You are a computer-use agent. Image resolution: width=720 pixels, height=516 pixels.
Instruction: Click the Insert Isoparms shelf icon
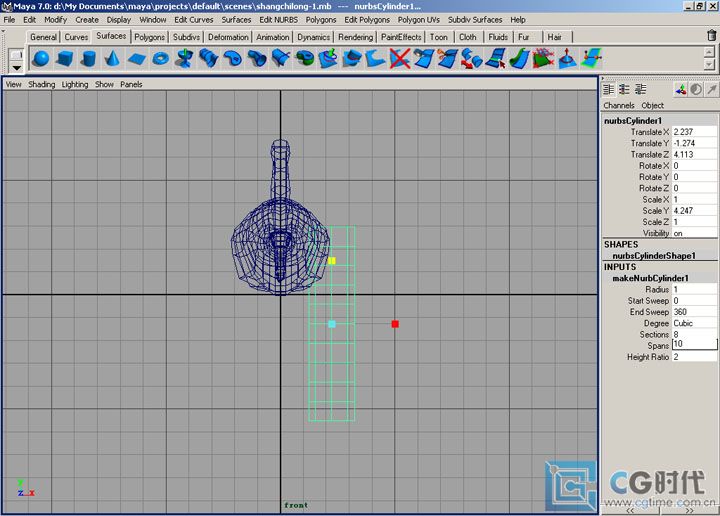point(495,59)
